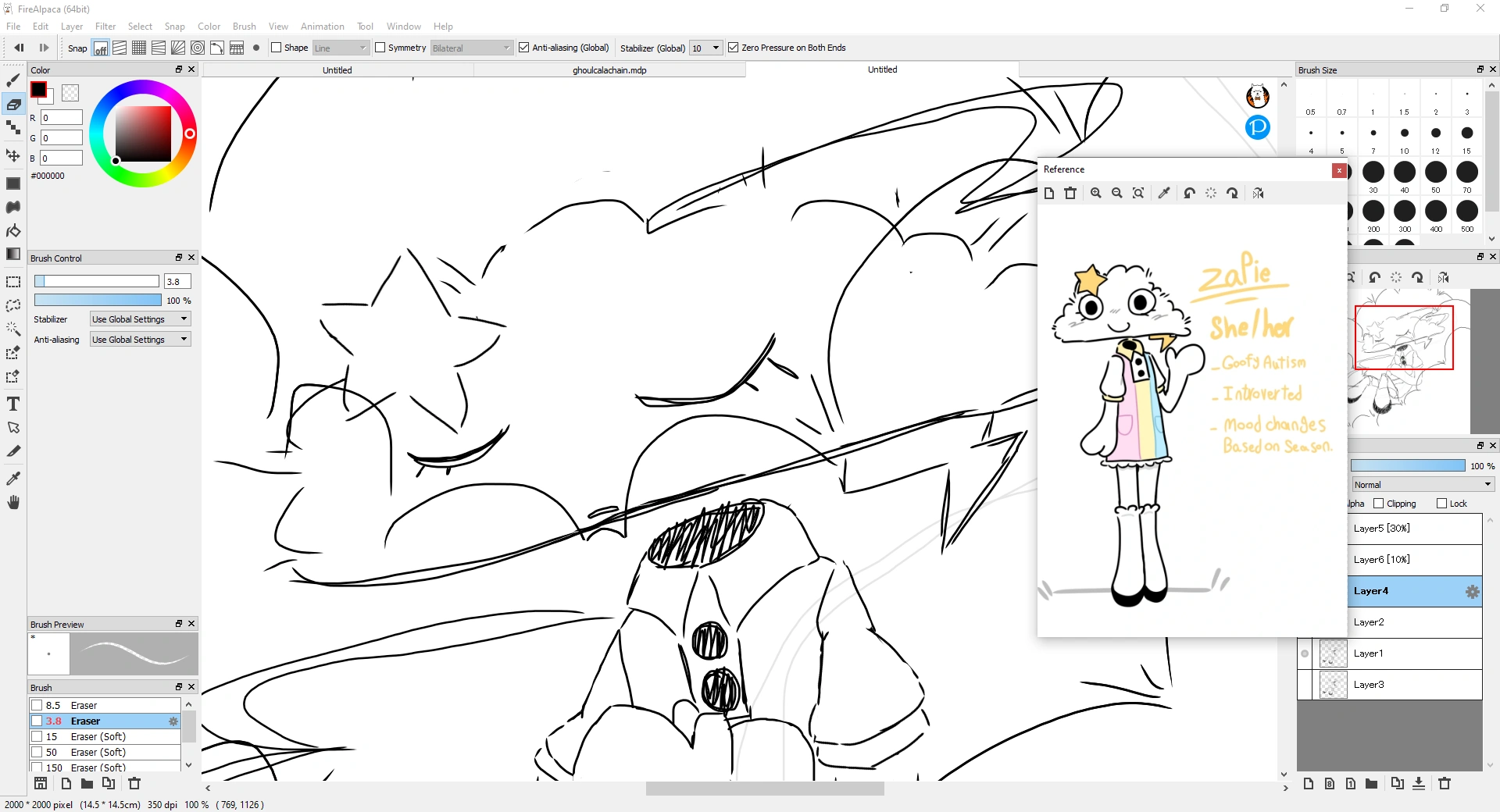
Task: Click the eyedropper in the Reference window
Action: click(x=1163, y=193)
